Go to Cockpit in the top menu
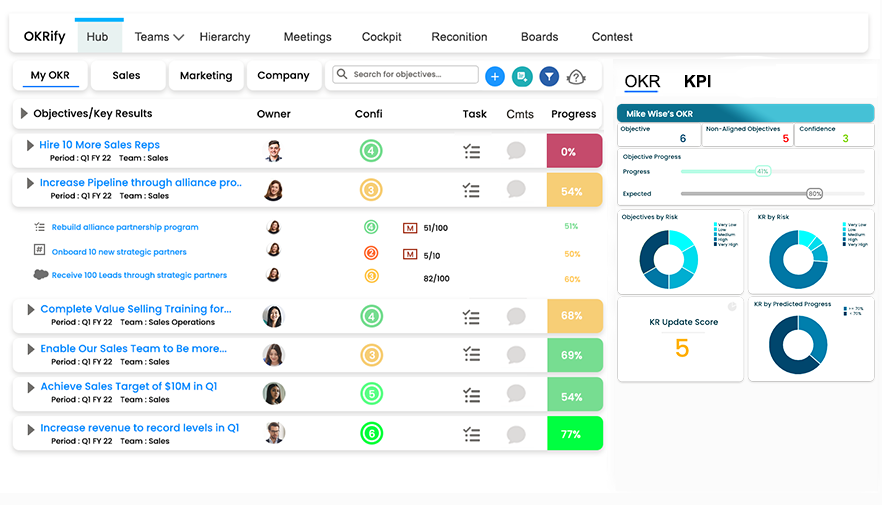882x505 pixels. point(381,37)
